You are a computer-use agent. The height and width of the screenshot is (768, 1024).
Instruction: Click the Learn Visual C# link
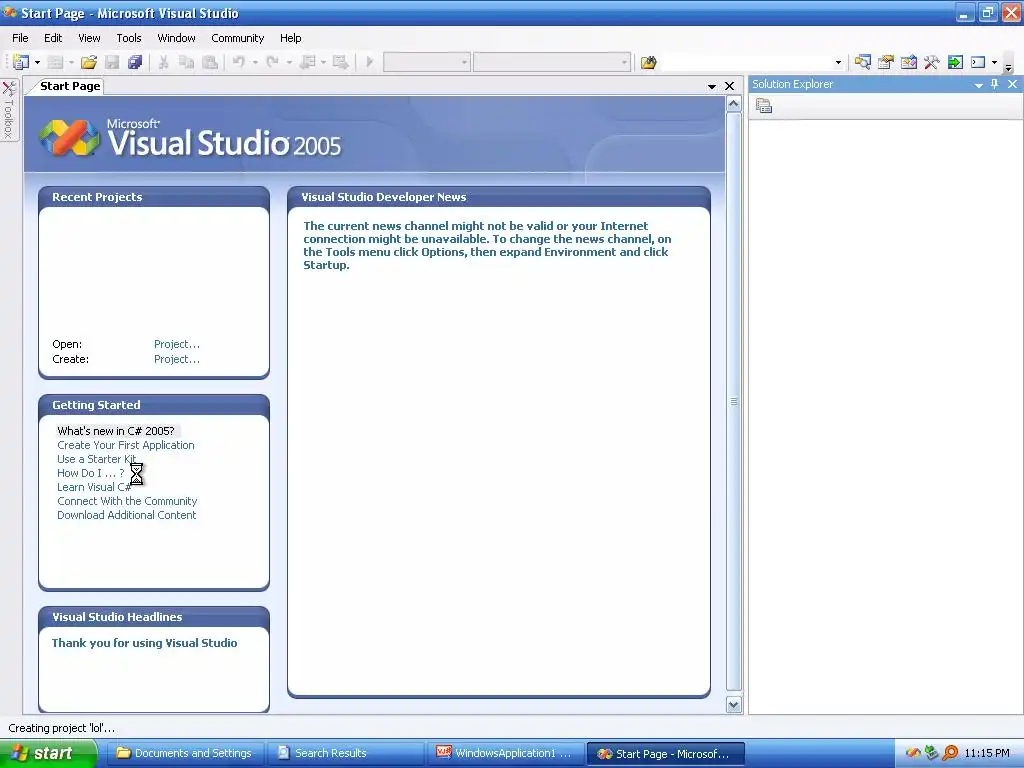point(95,487)
